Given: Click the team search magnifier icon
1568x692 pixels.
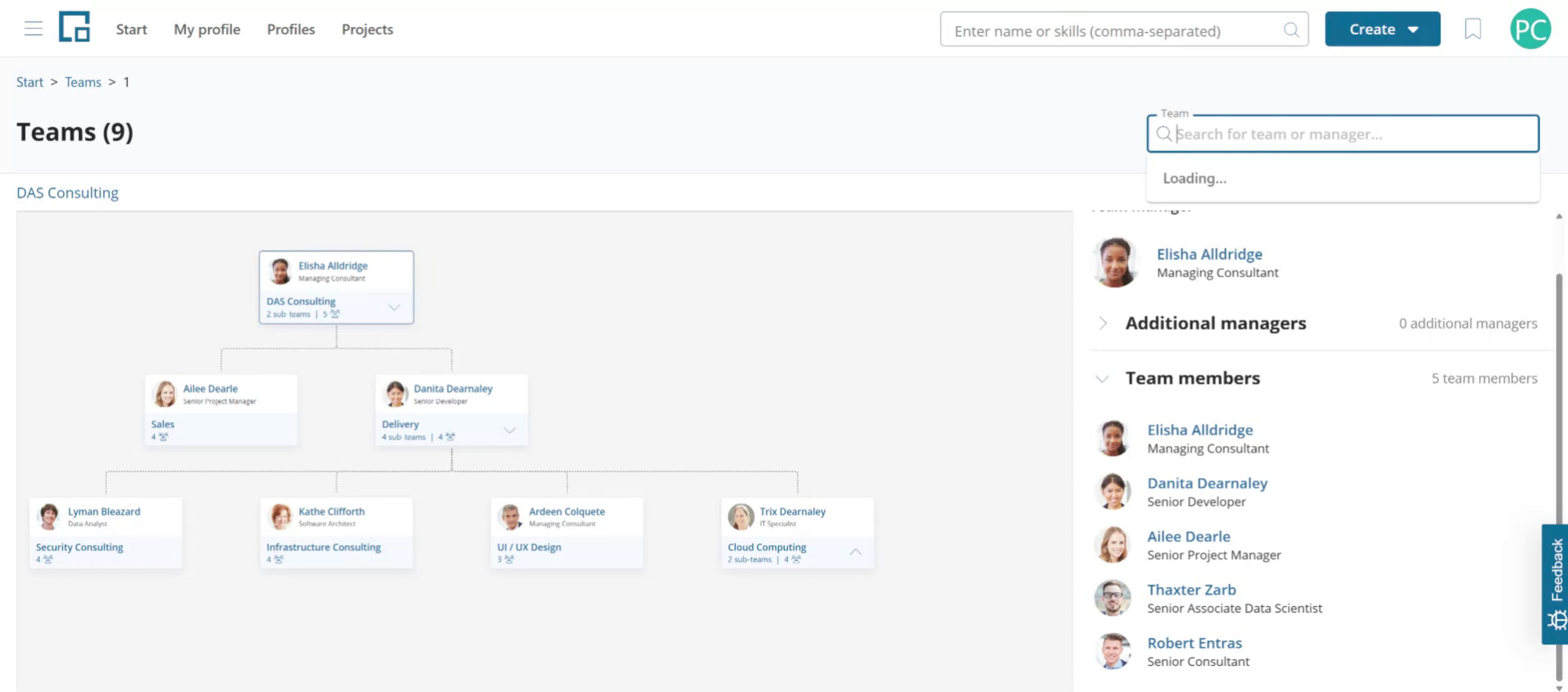Looking at the screenshot, I should [1163, 134].
